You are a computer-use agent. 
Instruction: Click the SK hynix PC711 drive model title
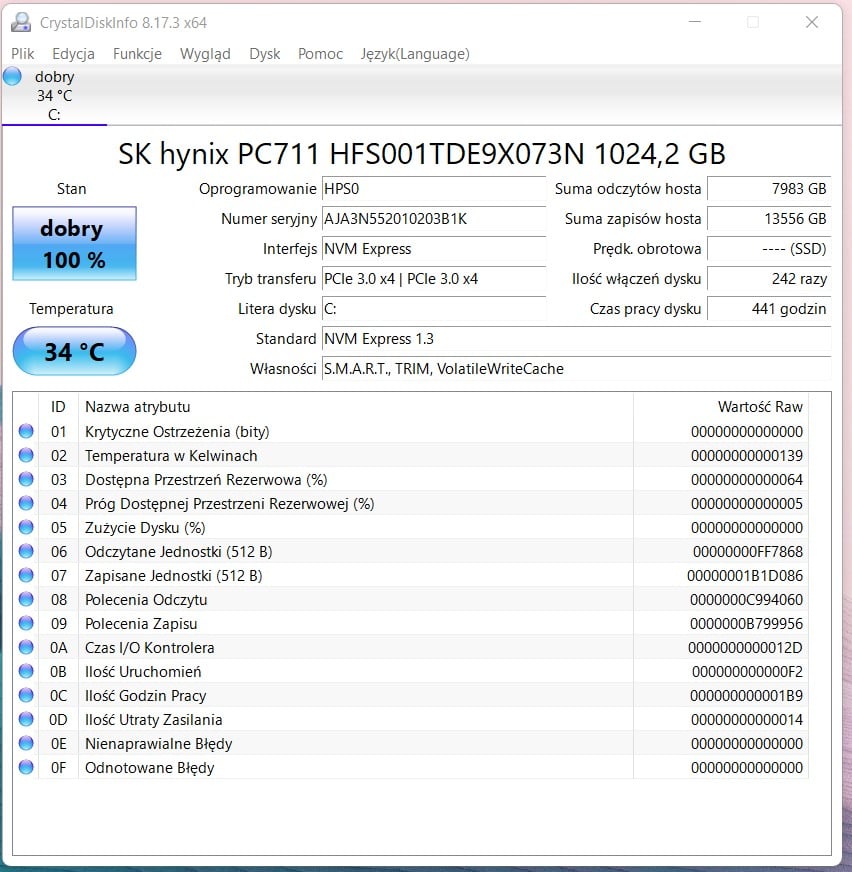(422, 153)
